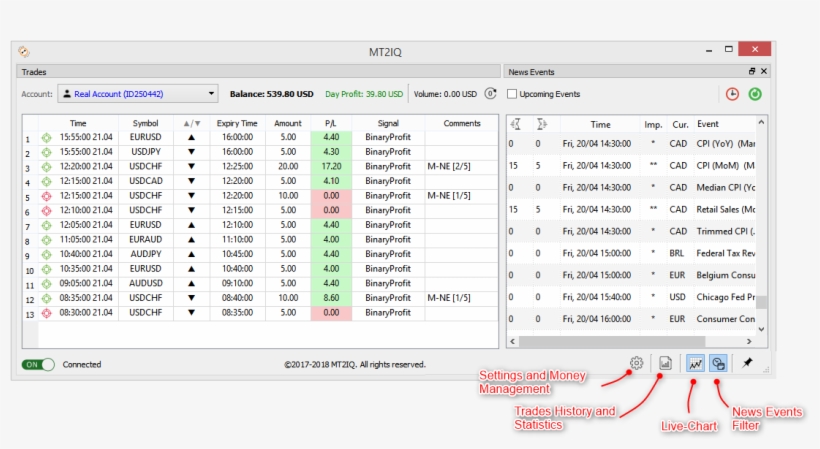Click the MT2IQ app icon in title bar
The height and width of the screenshot is (449, 820).
(24, 51)
